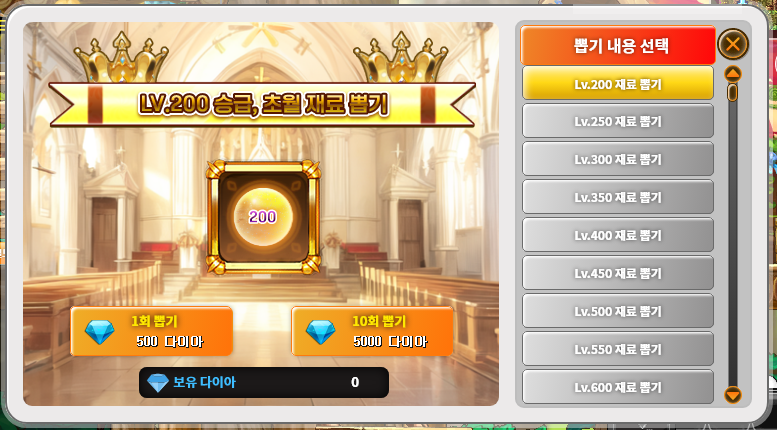Click the diamond icon on 10회 뽑기
Screen dimensions: 777x430
pos(321,332)
